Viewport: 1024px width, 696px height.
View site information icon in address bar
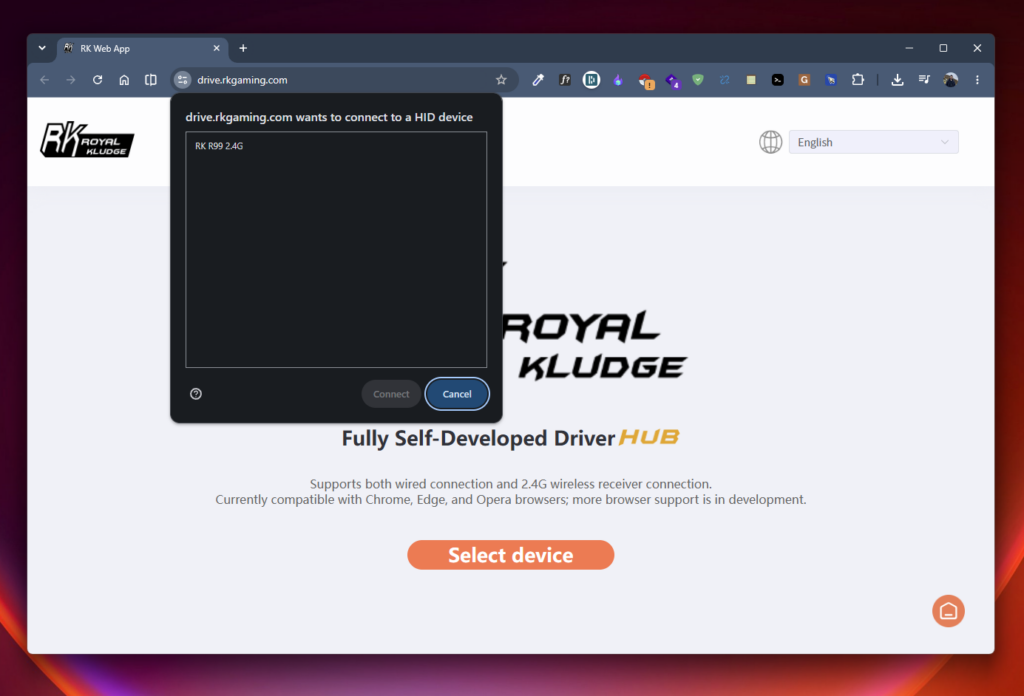point(182,80)
